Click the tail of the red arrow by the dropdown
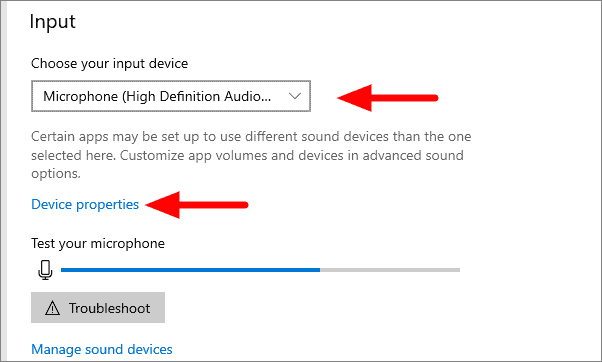 tap(405, 98)
